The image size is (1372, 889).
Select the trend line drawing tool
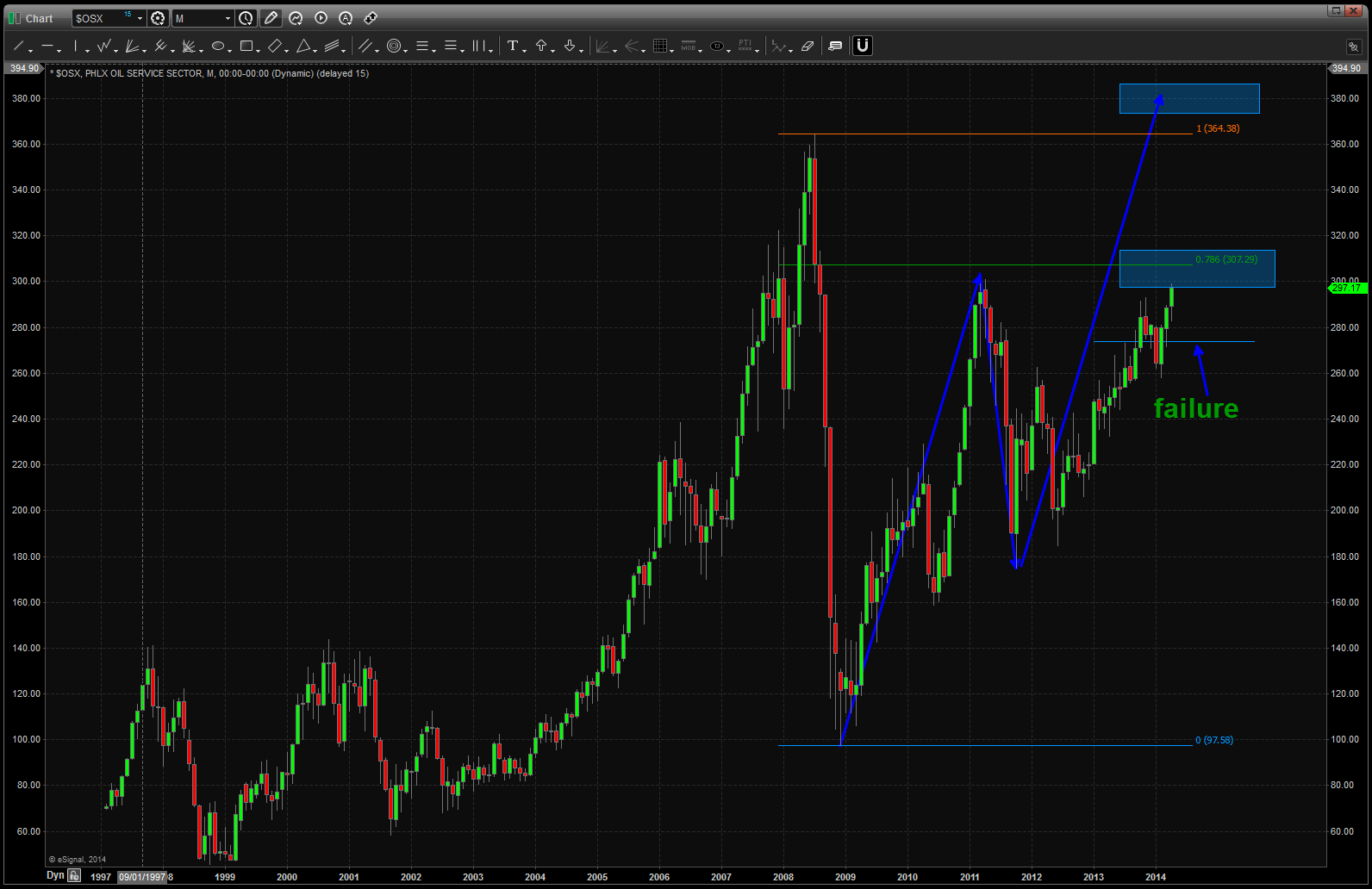pyautogui.click(x=18, y=46)
